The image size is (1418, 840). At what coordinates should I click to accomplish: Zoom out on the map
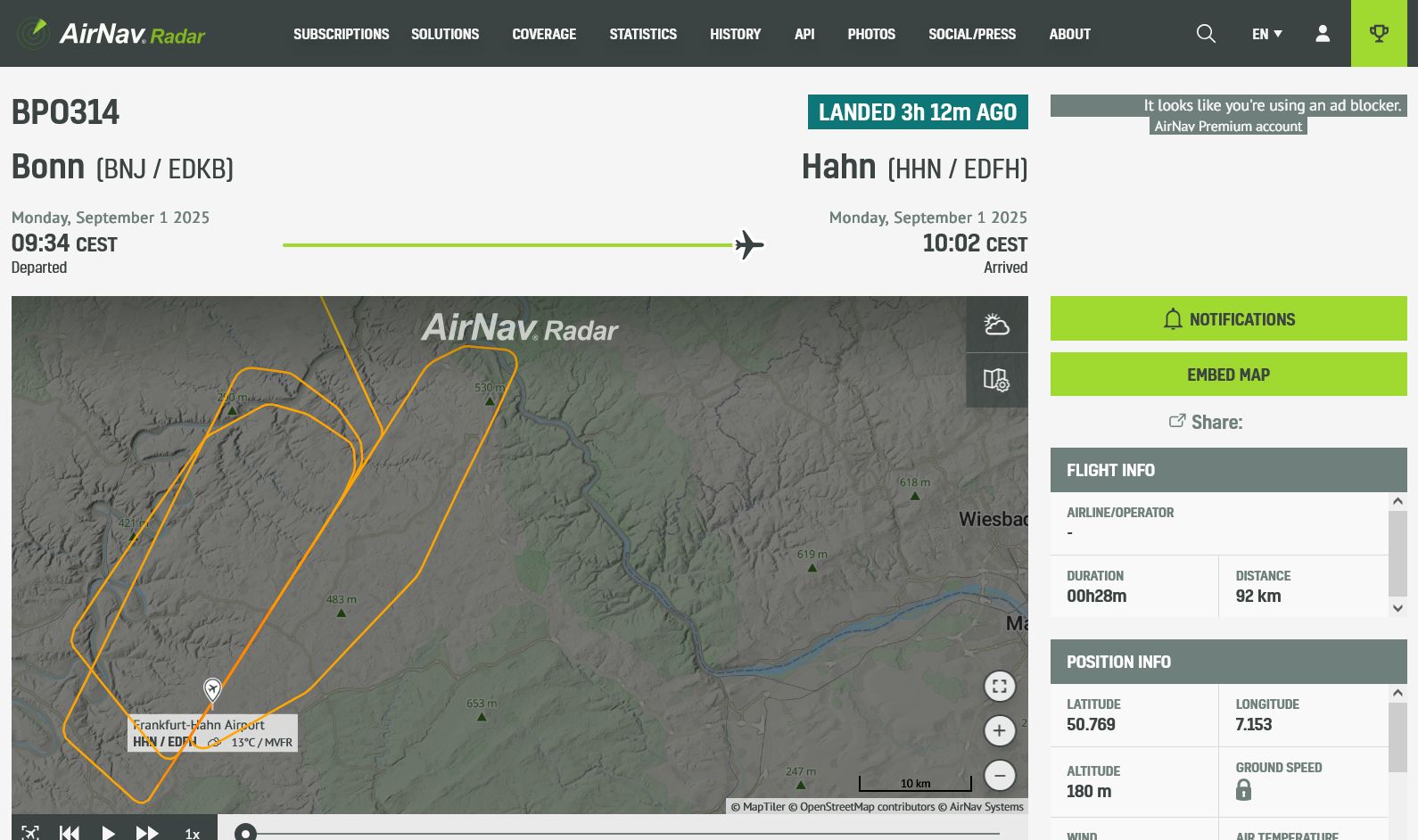pos(1000,776)
